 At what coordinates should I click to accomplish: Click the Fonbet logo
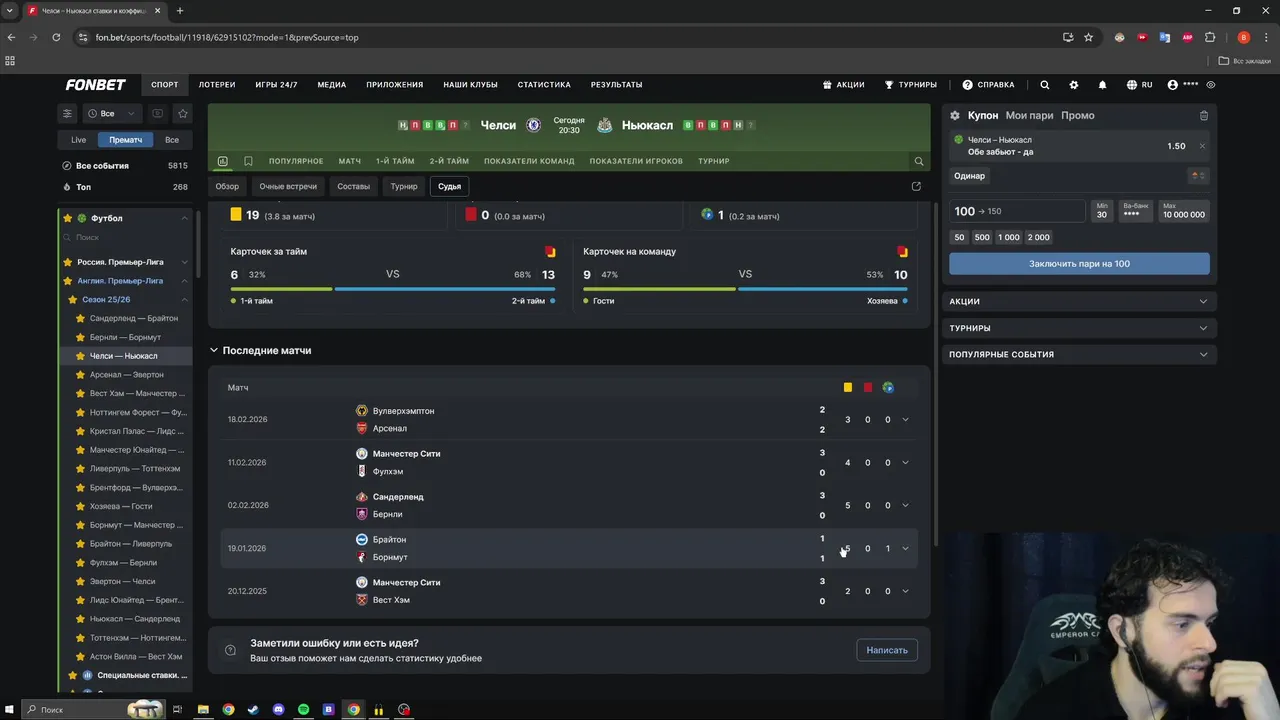[96, 85]
